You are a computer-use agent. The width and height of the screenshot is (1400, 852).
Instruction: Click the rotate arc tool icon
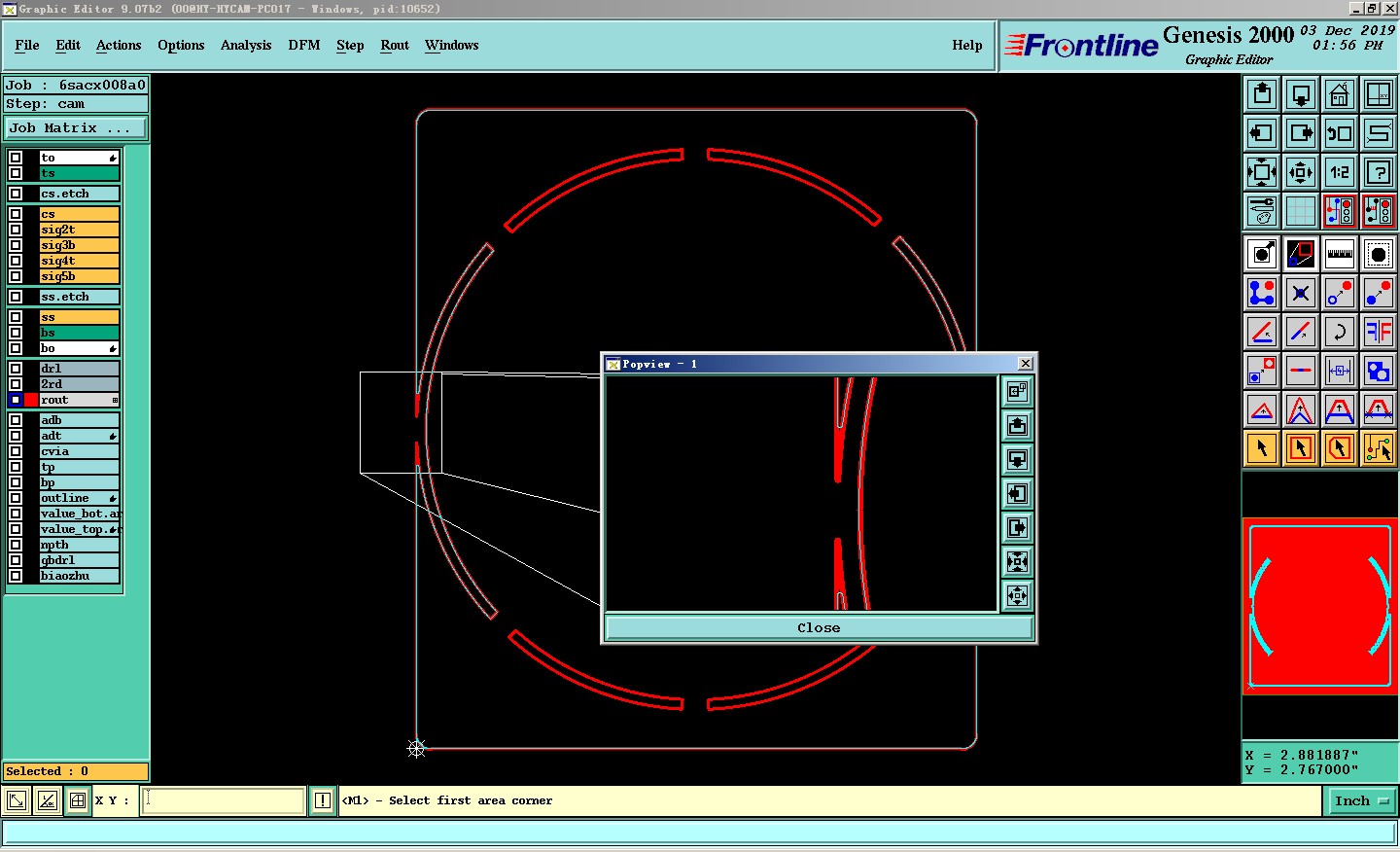tap(1340, 332)
